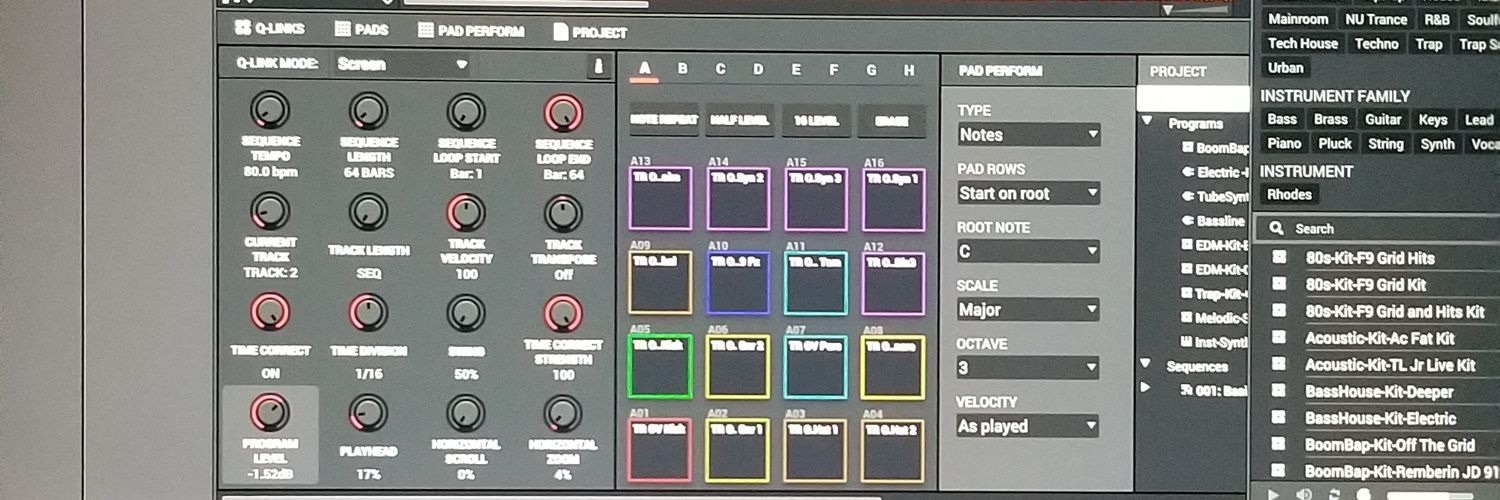This screenshot has width=1500, height=500.
Task: Toggle the Tech House genre tag
Action: coord(1303,44)
